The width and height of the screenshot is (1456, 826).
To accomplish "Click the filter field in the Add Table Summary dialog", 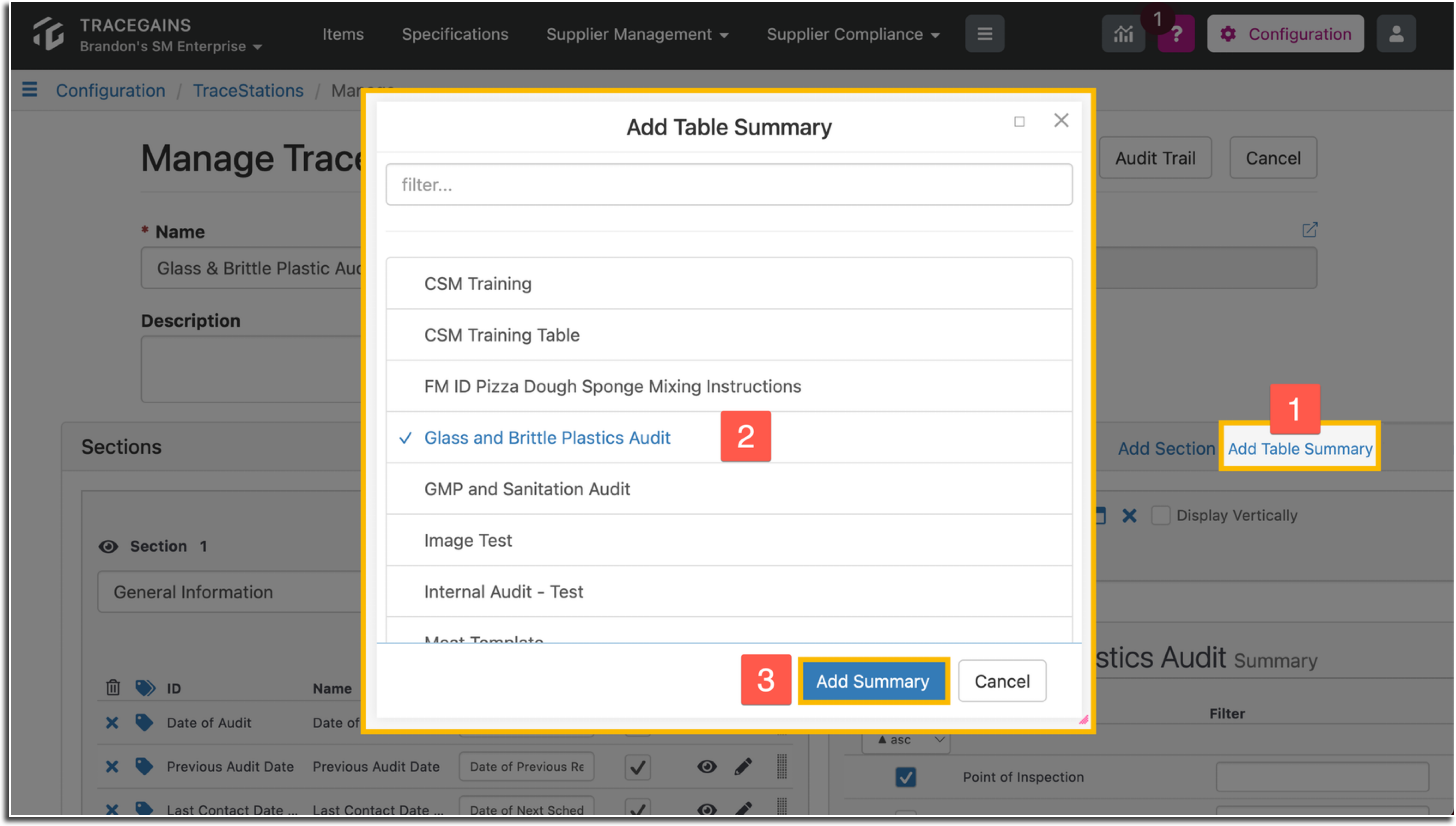I will click(728, 184).
